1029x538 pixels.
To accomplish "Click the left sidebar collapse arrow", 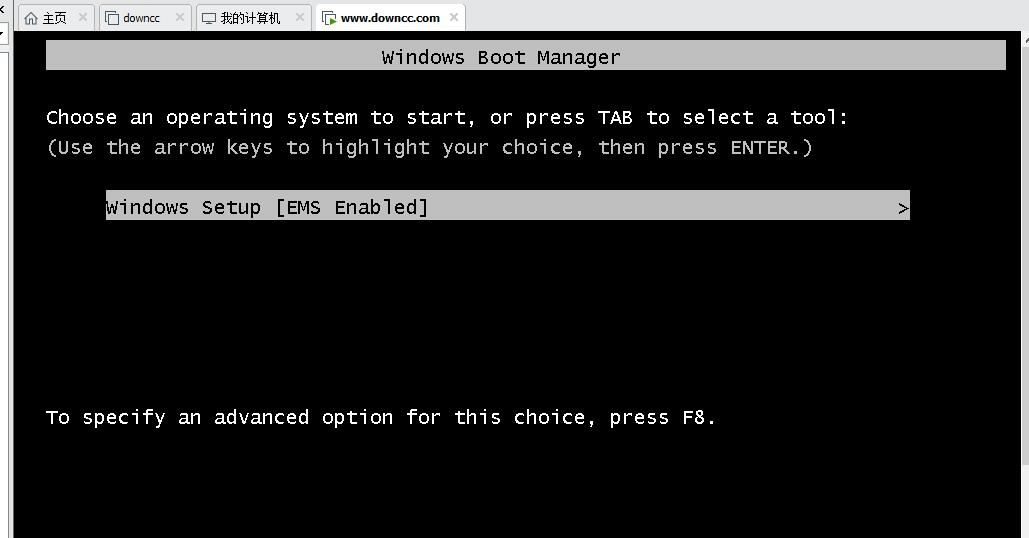I will (x=2, y=9).
